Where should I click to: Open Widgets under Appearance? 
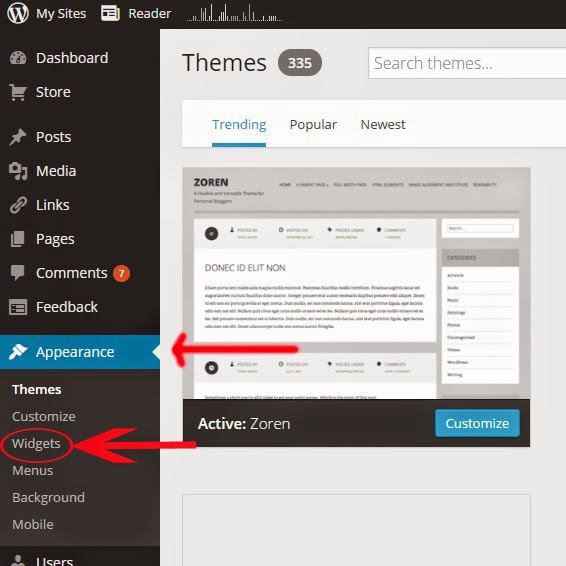[x=36, y=443]
